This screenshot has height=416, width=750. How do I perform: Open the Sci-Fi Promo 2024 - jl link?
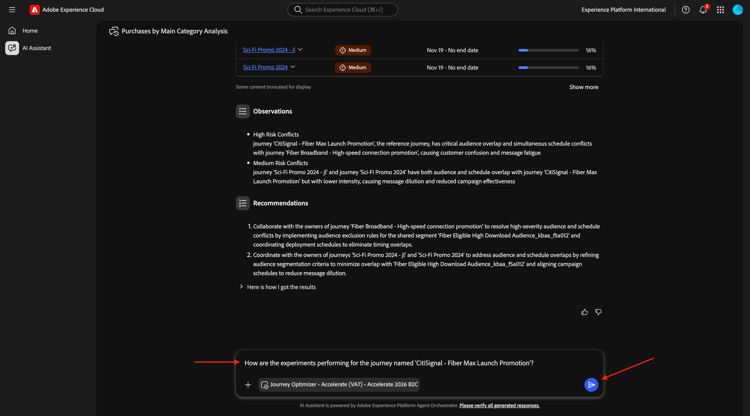tap(269, 50)
